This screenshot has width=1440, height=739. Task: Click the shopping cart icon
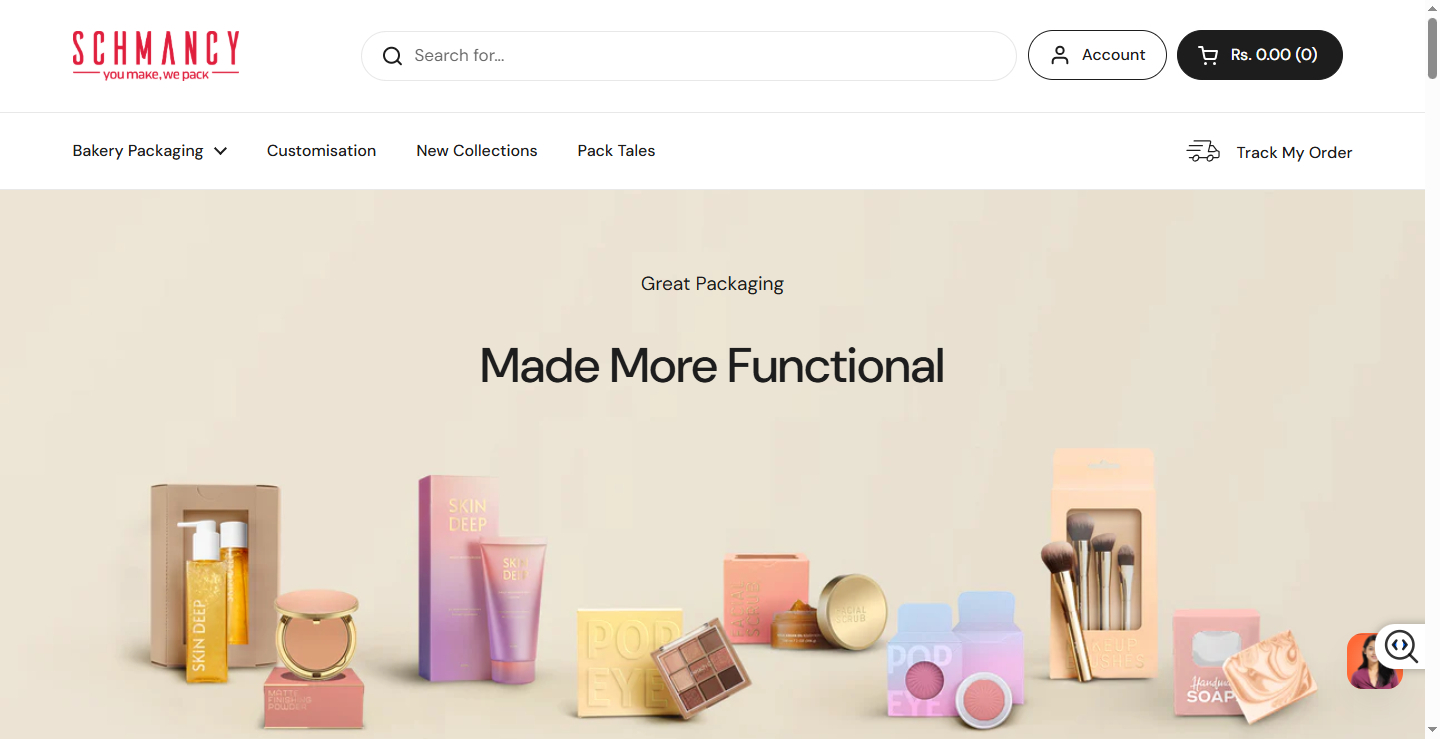coord(1208,55)
